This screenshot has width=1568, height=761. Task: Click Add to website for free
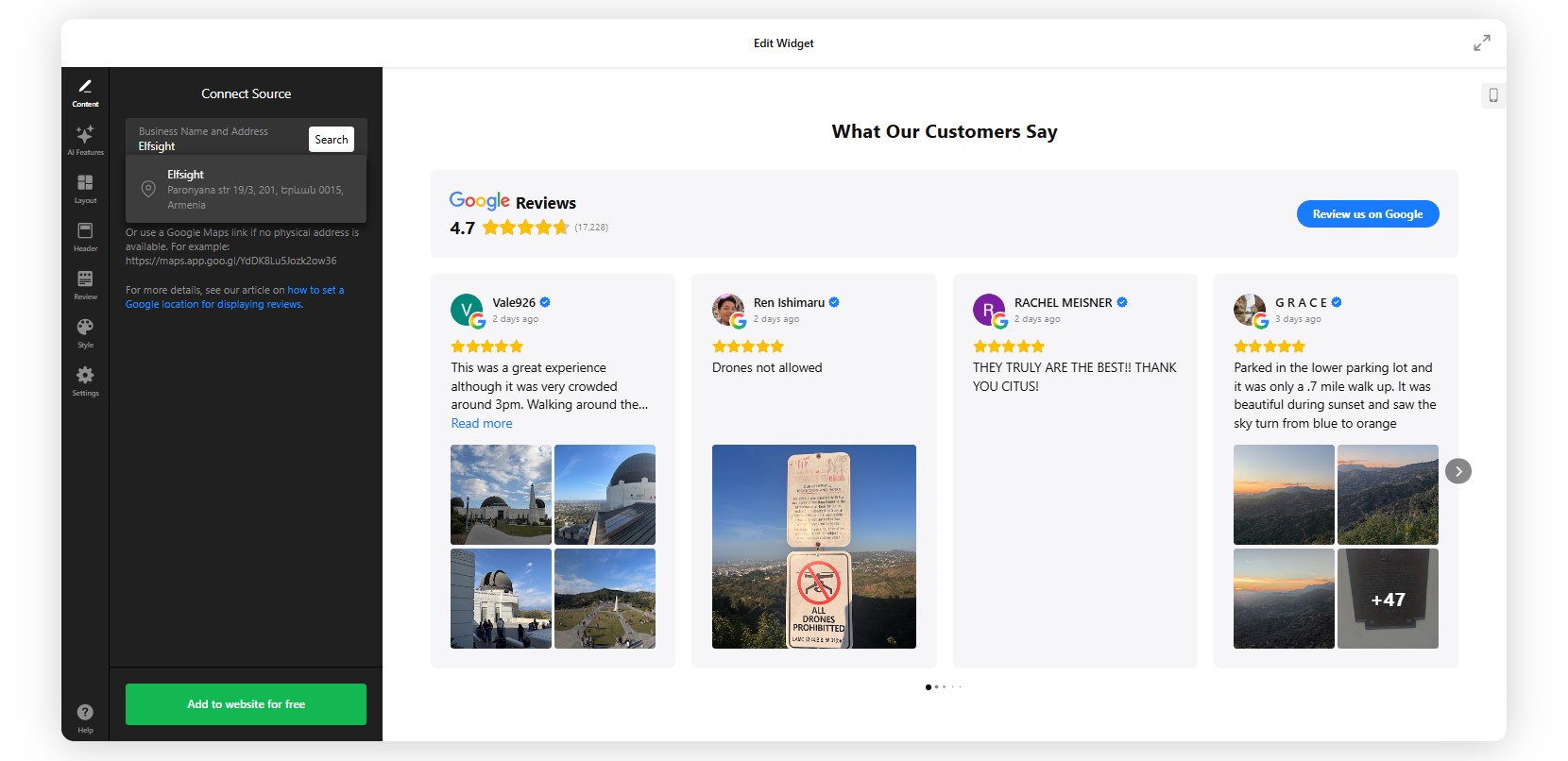tap(246, 704)
